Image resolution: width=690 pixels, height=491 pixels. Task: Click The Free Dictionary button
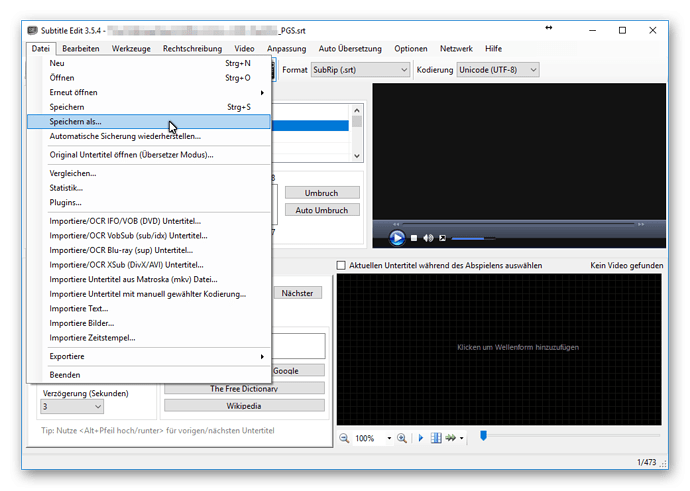coord(244,388)
